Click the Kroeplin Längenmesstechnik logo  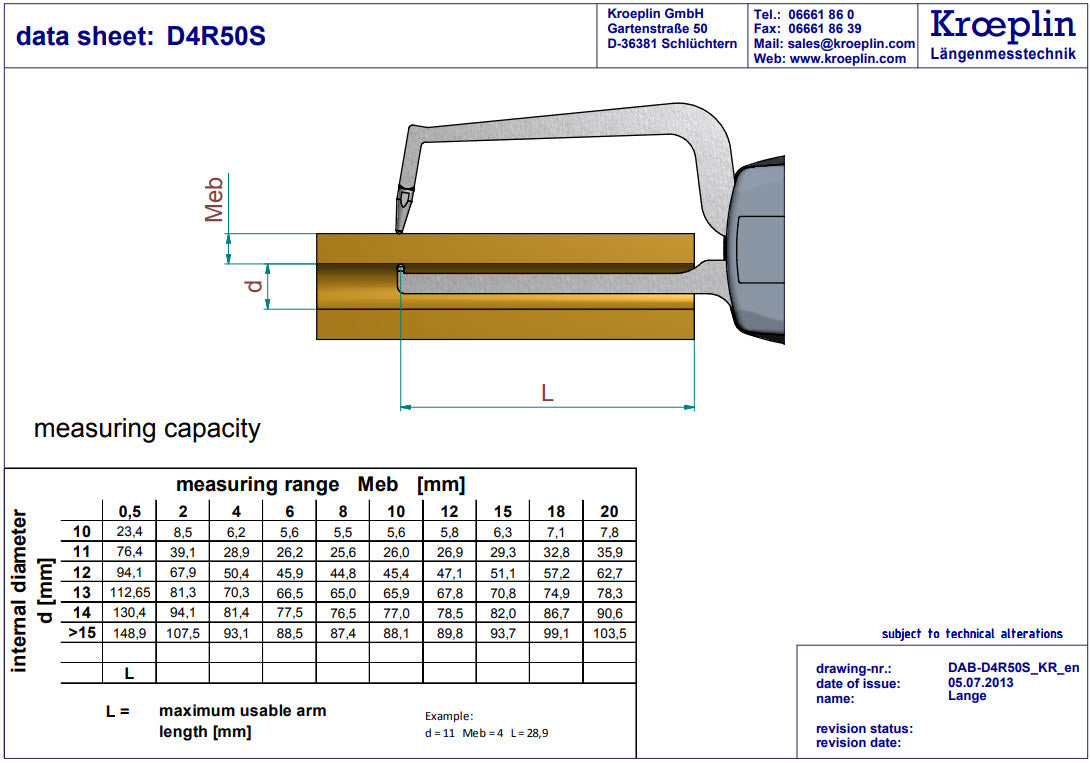point(1003,33)
